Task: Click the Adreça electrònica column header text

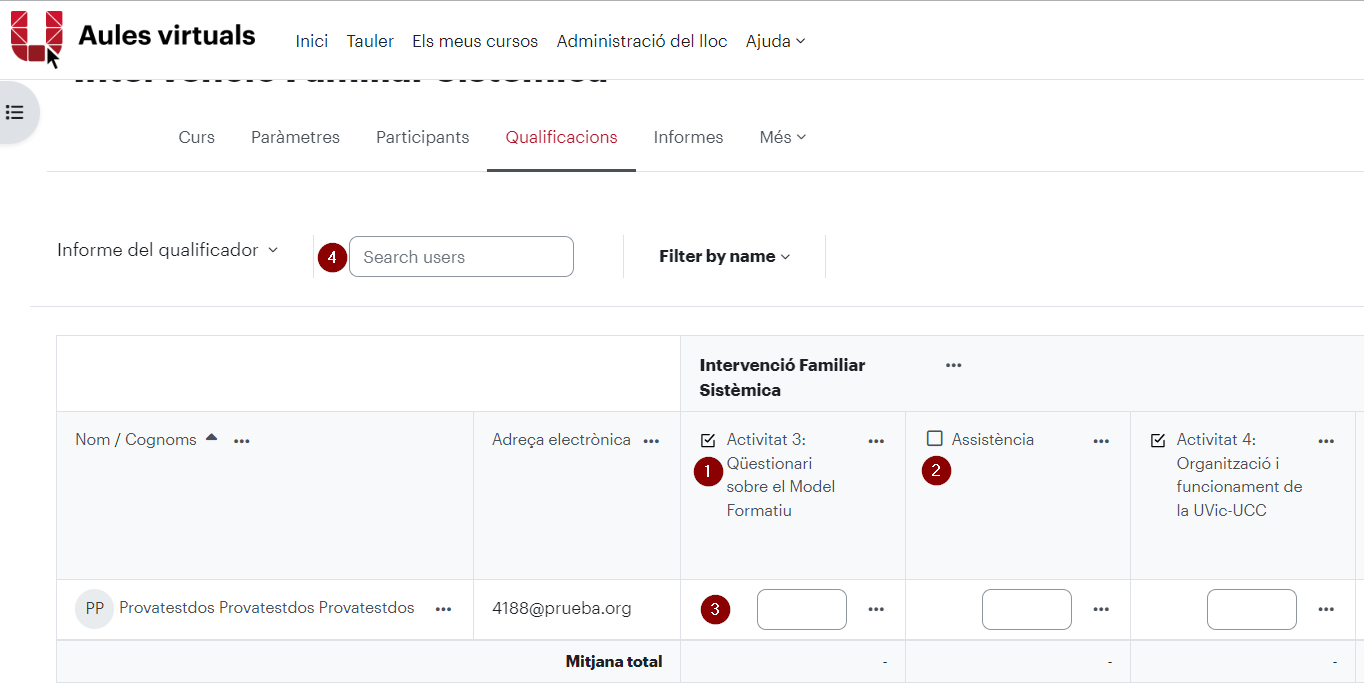Action: click(x=561, y=439)
